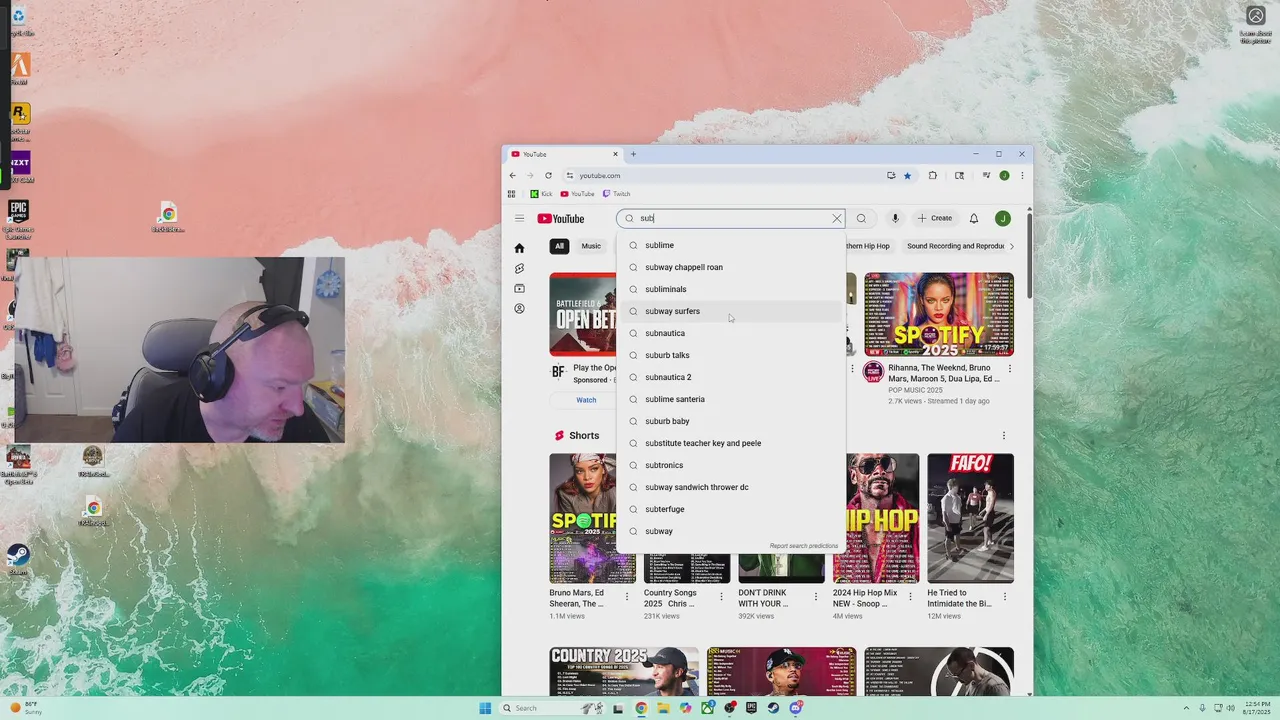This screenshot has width=1280, height=720.
Task: Open POP MUSIC 2025 channel link
Action: 915,390
